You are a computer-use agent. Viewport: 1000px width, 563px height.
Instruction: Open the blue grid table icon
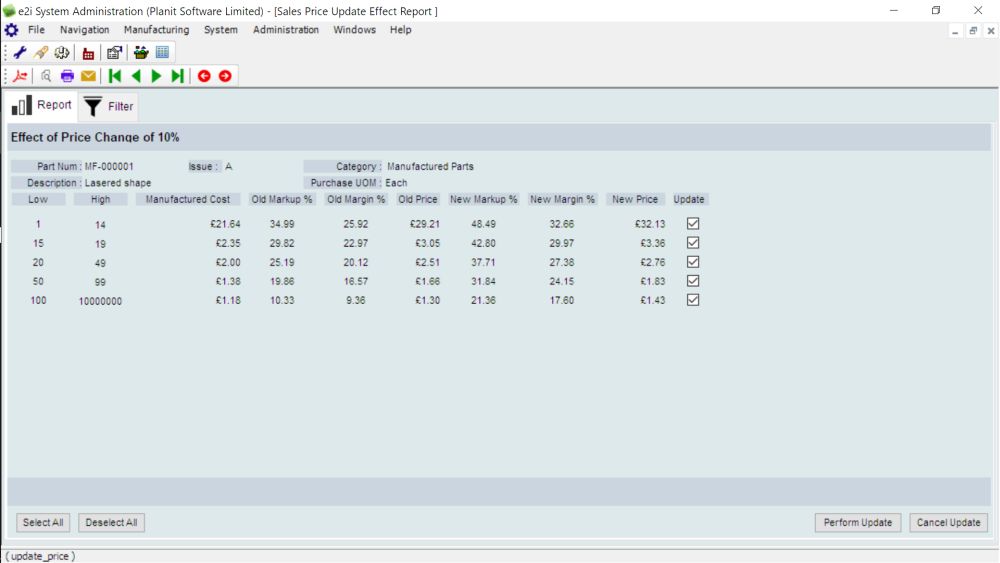[x=162, y=53]
